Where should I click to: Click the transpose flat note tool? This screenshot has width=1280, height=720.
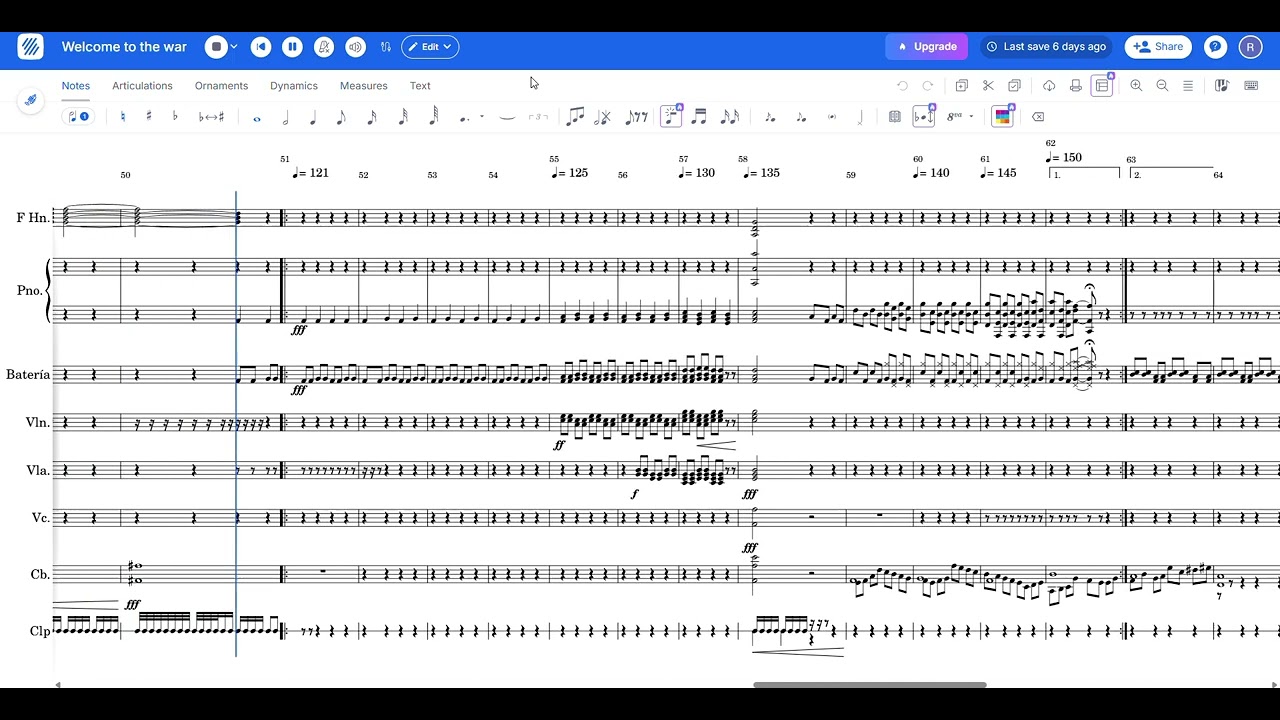(x=925, y=117)
